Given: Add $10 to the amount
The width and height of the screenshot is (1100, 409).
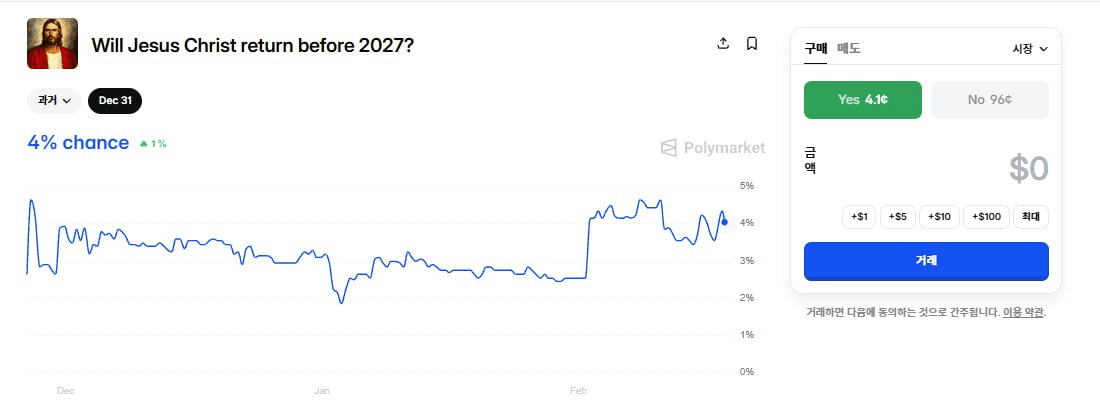Looking at the screenshot, I should click(939, 216).
